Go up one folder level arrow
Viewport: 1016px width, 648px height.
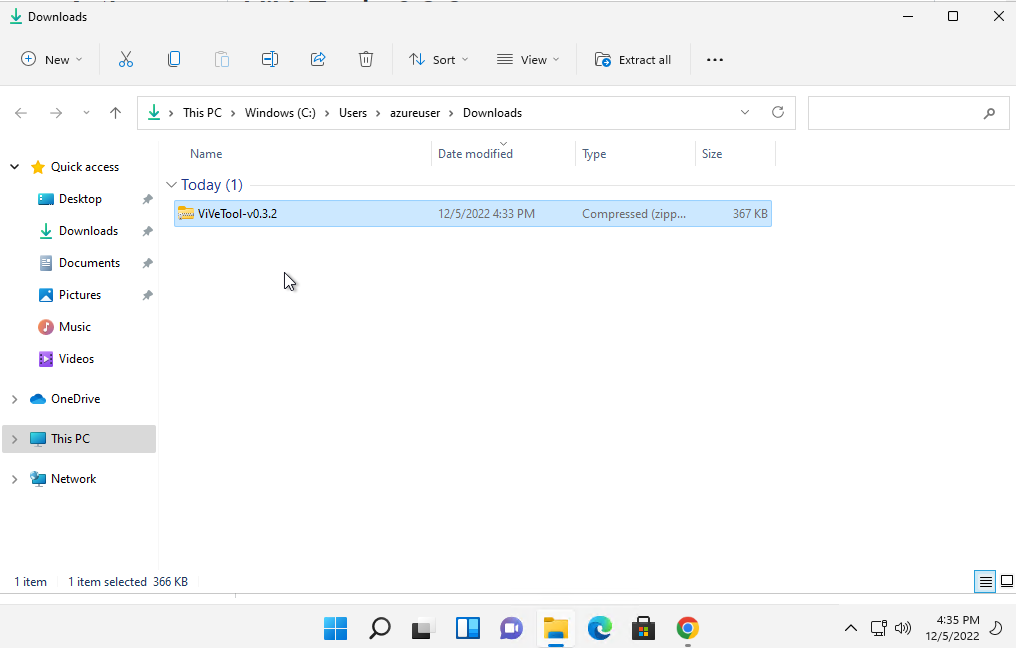(x=115, y=113)
